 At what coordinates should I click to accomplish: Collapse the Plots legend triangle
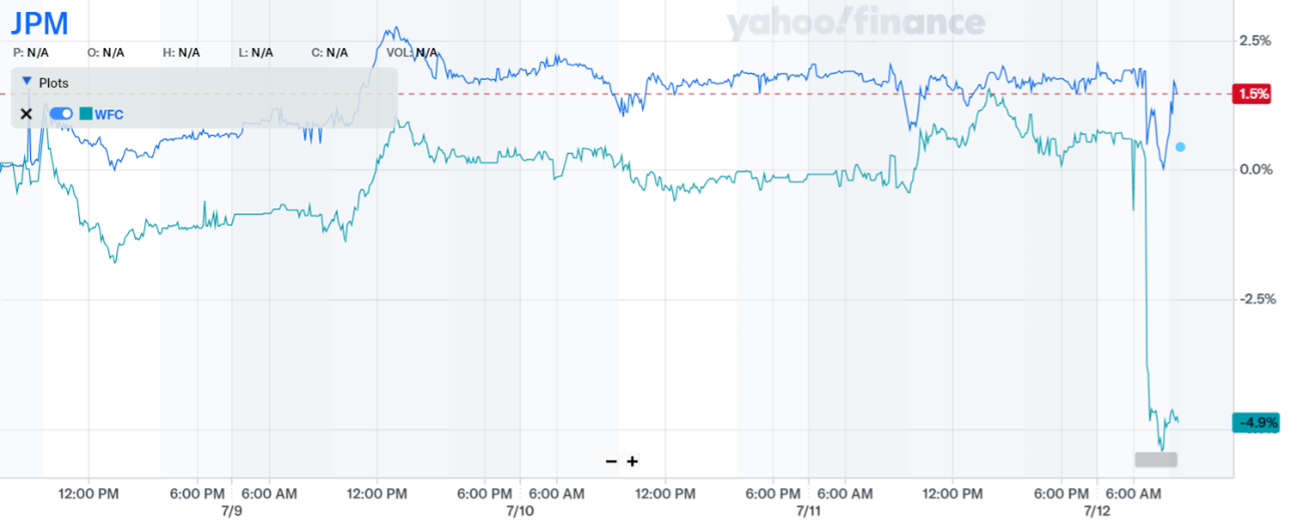[27, 82]
